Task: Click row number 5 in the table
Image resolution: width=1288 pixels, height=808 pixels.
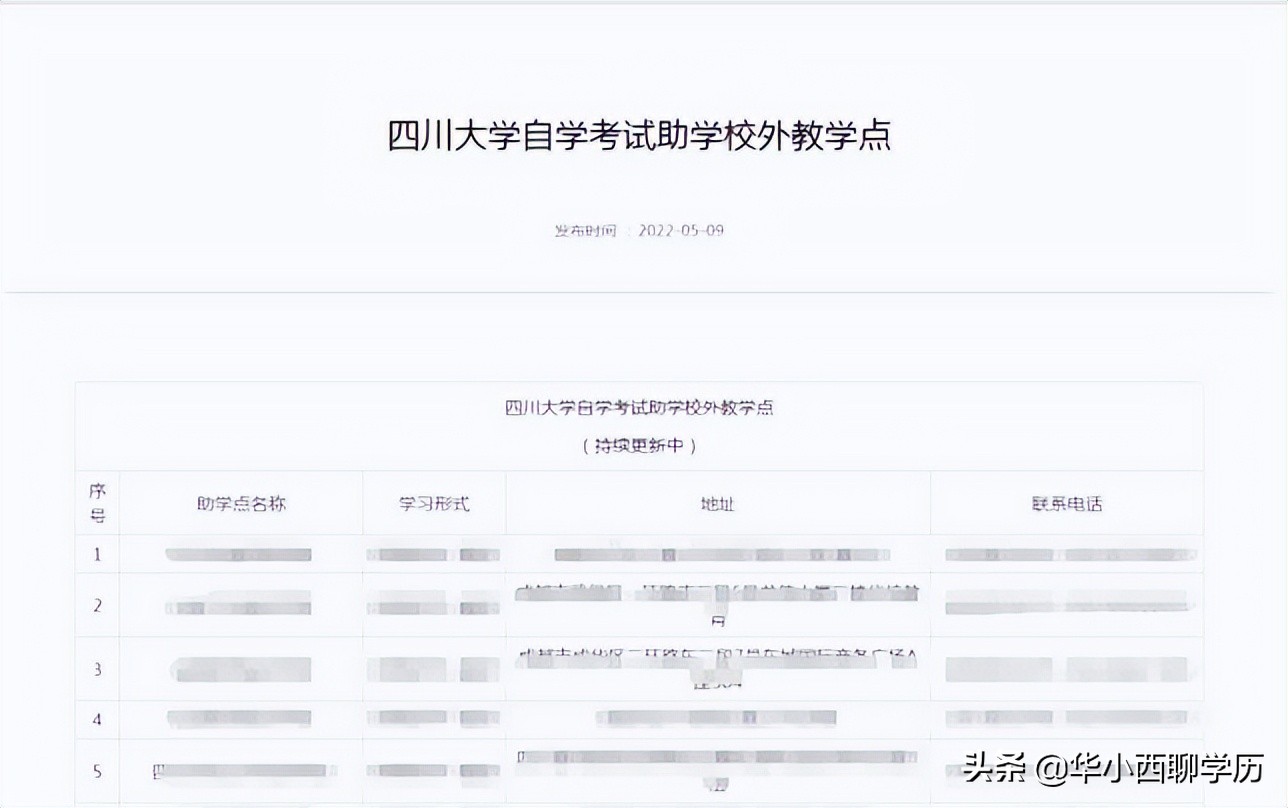Action: tap(97, 772)
